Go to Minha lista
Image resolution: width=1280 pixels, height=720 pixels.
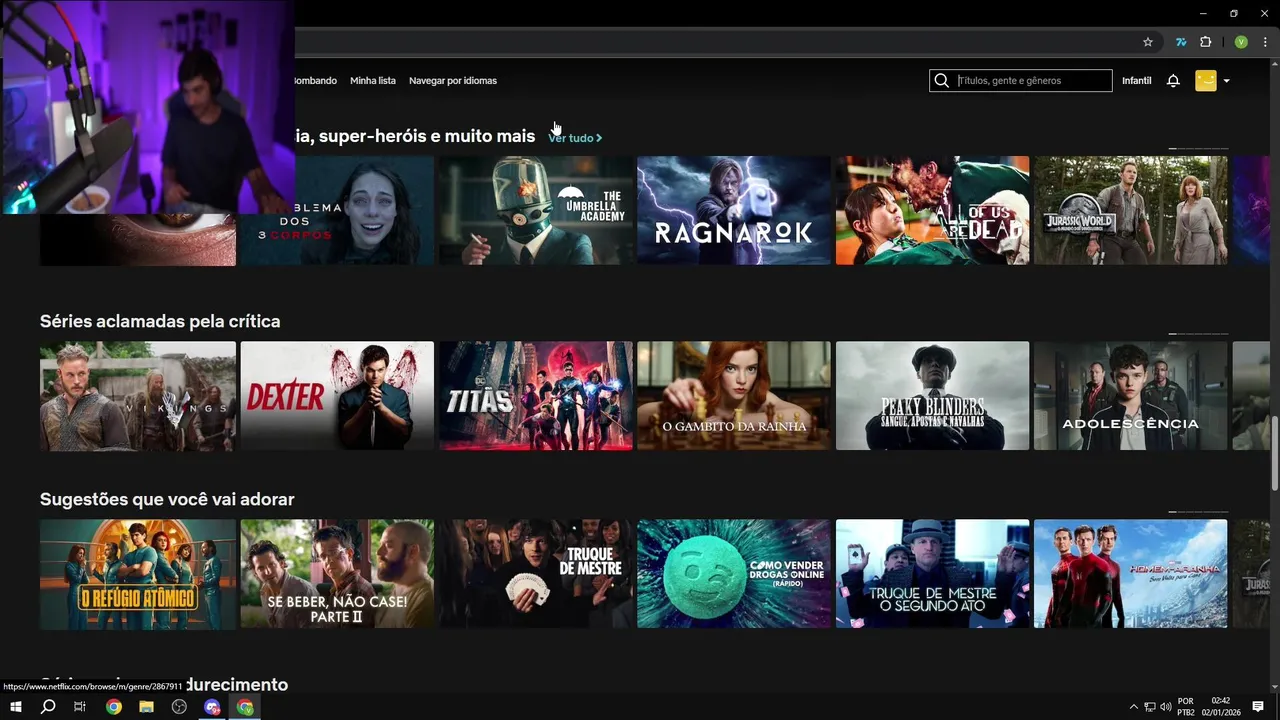(373, 81)
